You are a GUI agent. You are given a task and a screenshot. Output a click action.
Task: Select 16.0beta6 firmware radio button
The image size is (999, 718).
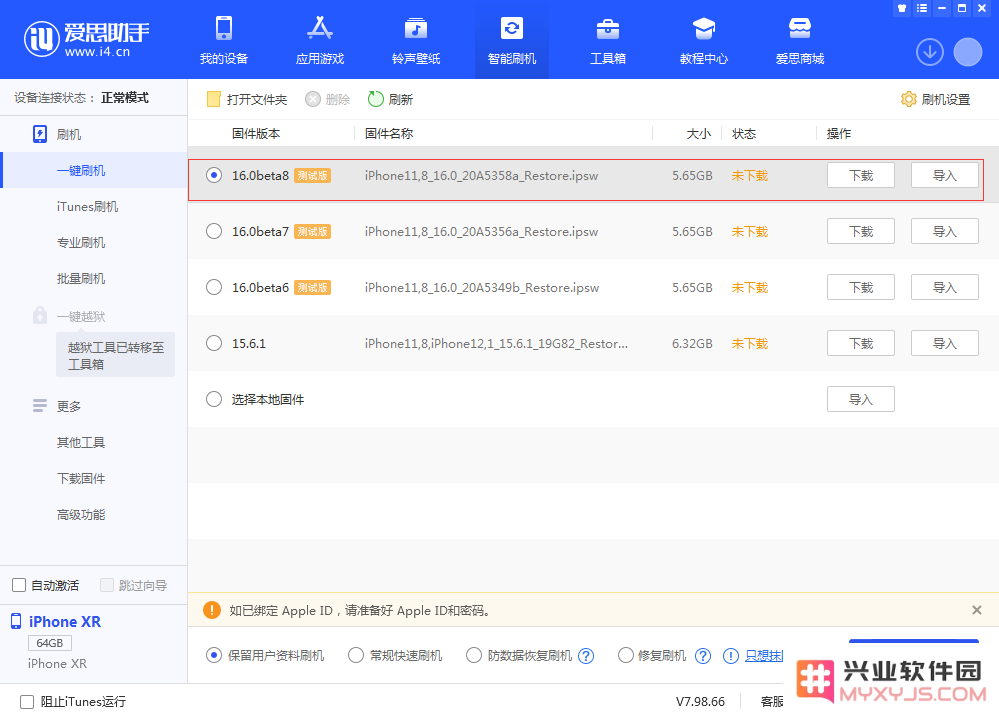click(x=214, y=287)
